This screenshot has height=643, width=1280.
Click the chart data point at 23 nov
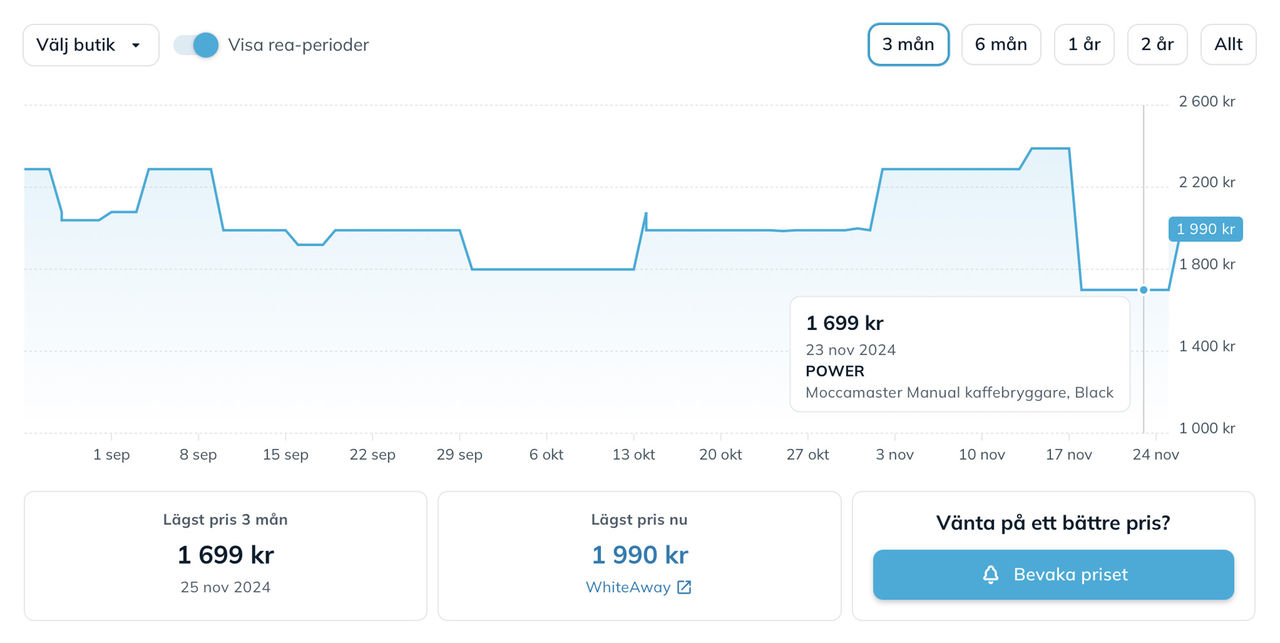[x=1144, y=290]
